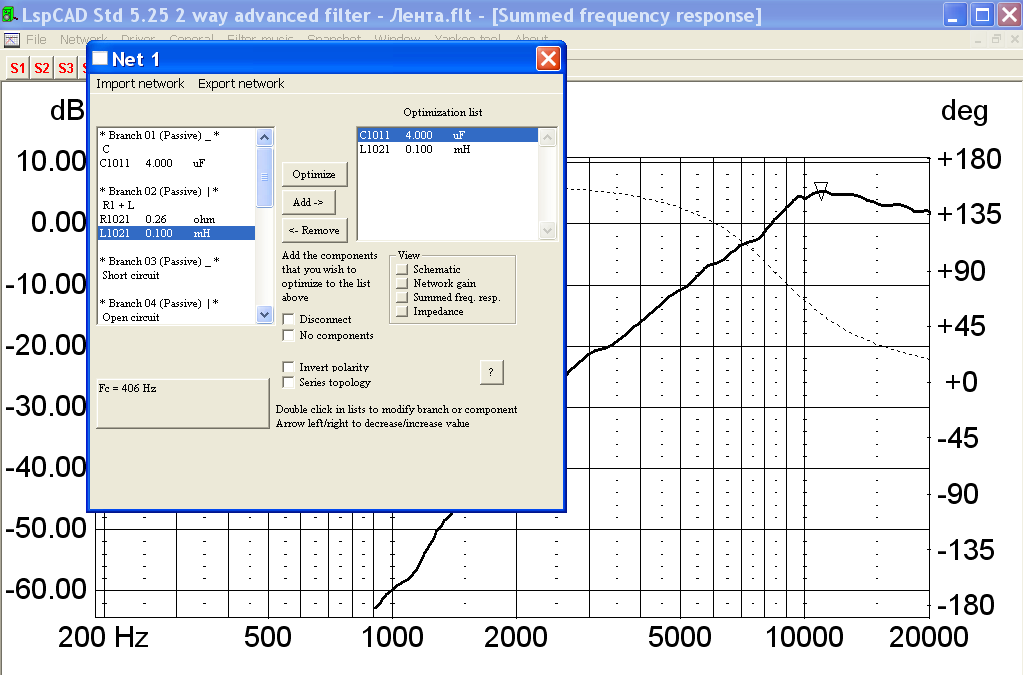1023x675 pixels.
Task: Enable Series topology checkbox
Action: click(x=288, y=382)
